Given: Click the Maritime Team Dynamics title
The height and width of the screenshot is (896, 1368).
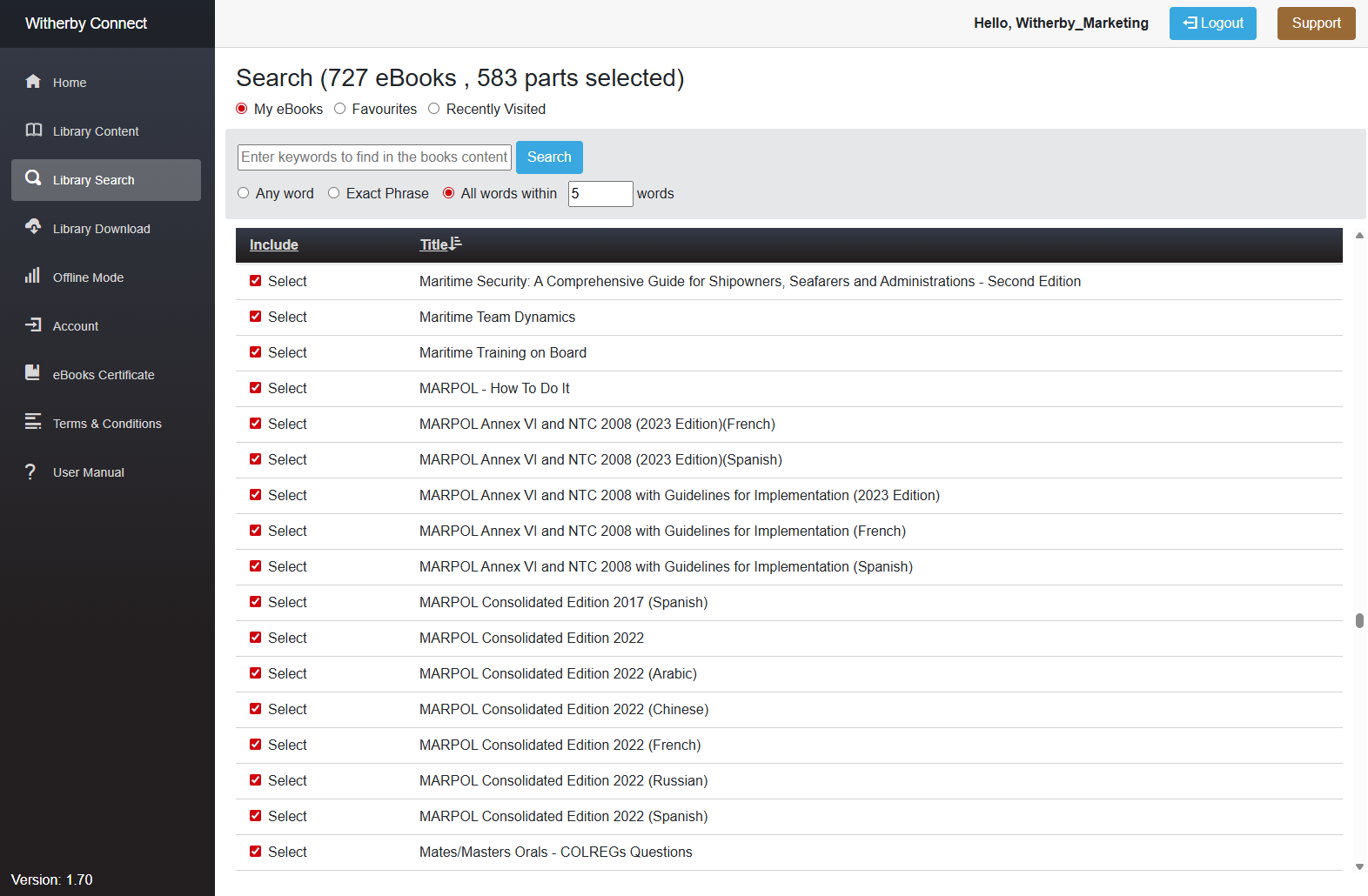Looking at the screenshot, I should 497,317.
